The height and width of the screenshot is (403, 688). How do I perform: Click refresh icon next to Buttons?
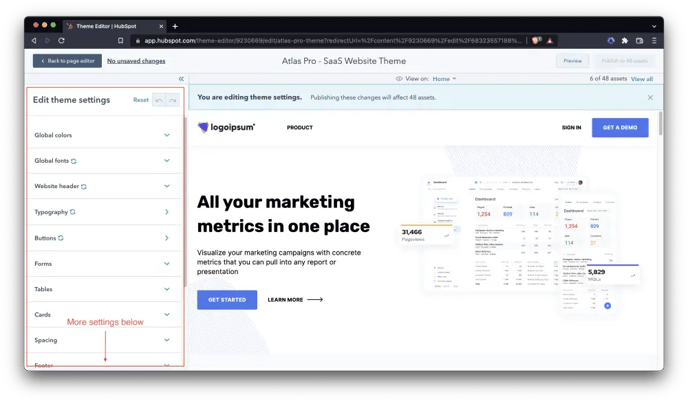[x=61, y=238]
